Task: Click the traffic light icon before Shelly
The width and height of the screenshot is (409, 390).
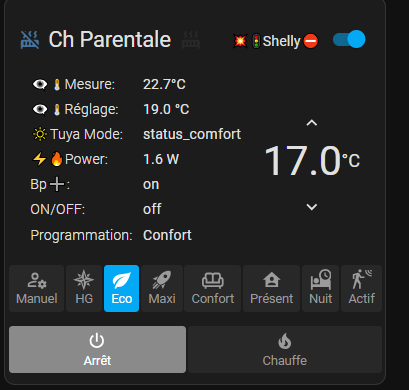Action: coord(256,41)
